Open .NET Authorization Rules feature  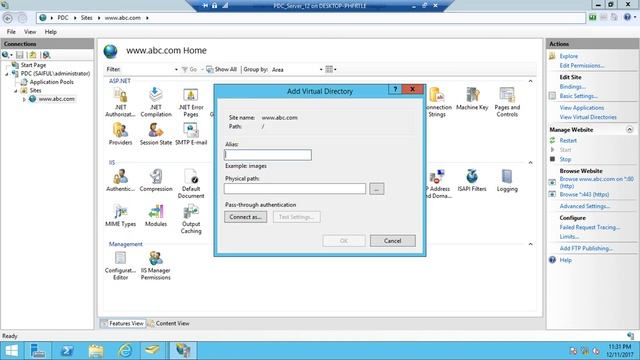coord(120,102)
